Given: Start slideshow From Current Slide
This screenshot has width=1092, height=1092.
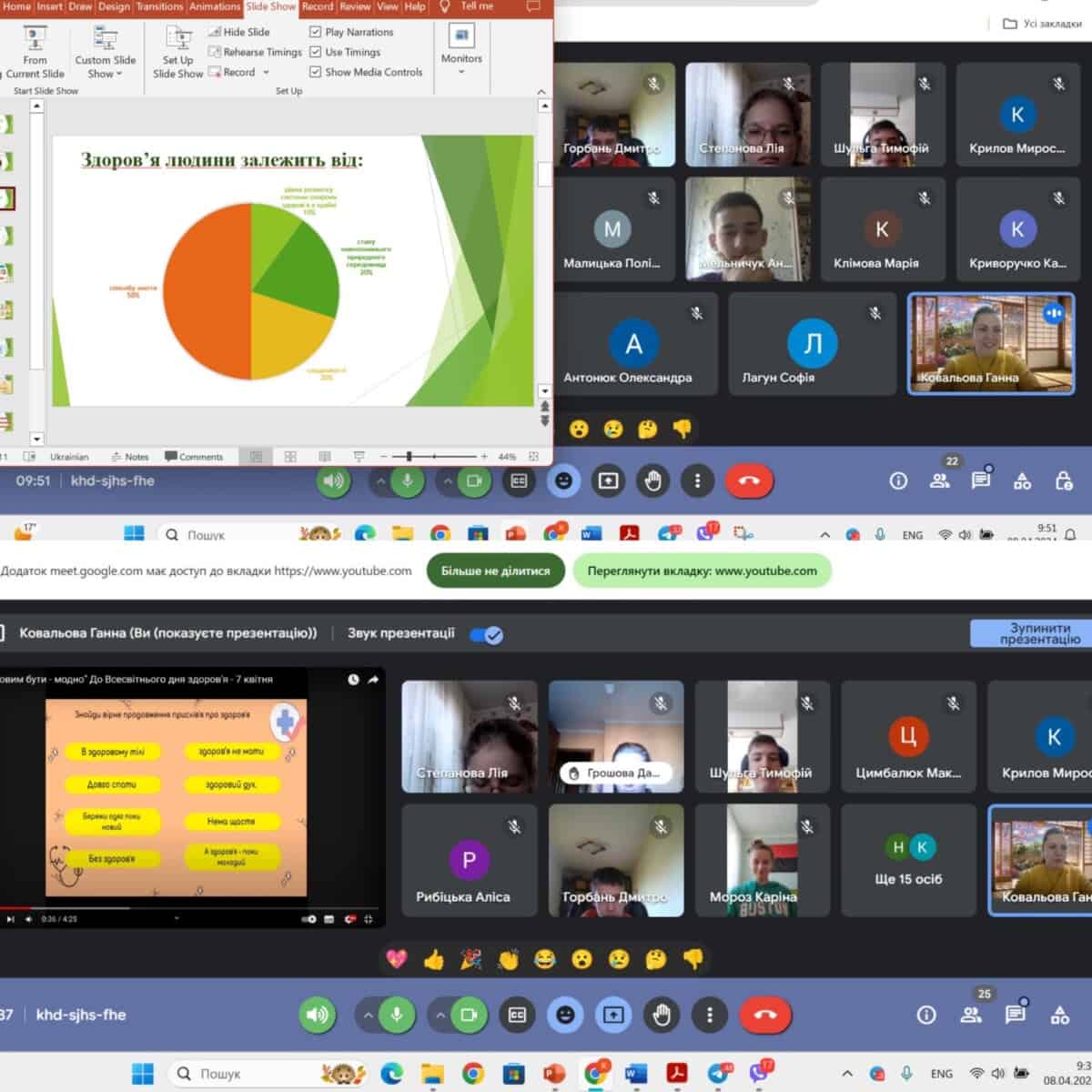Looking at the screenshot, I should click(x=35, y=53).
